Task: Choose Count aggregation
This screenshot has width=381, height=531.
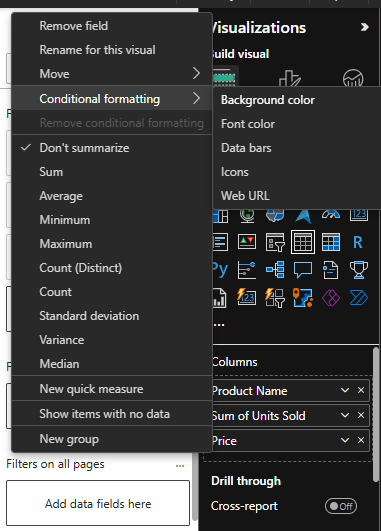Action: pos(112,292)
